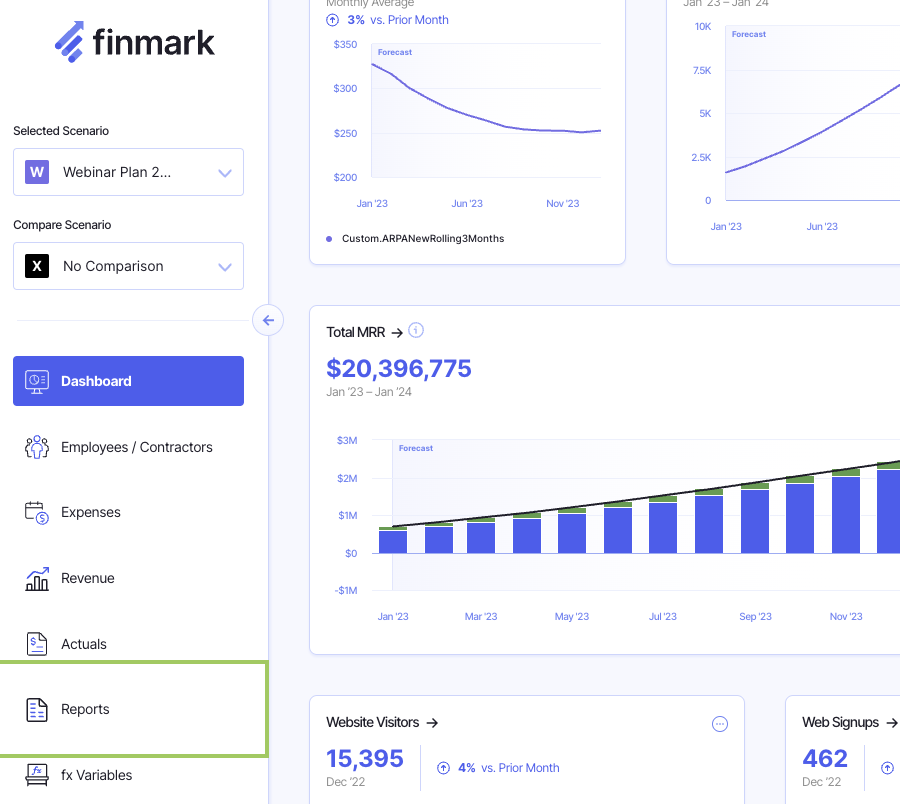Open the Web Signups detail link
Image resolution: width=900 pixels, height=804 pixels.
click(x=848, y=722)
